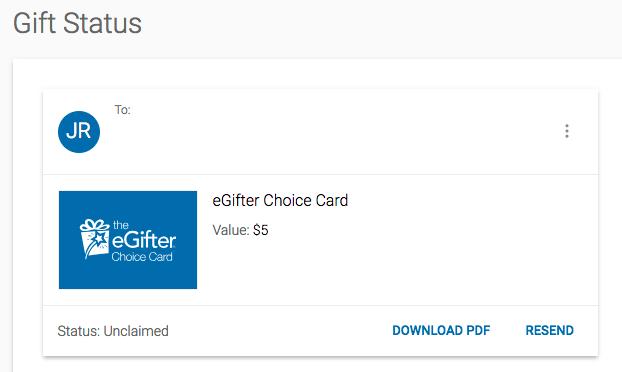
Task: Click the eGifter Choice Card title text
Action: coord(280,200)
